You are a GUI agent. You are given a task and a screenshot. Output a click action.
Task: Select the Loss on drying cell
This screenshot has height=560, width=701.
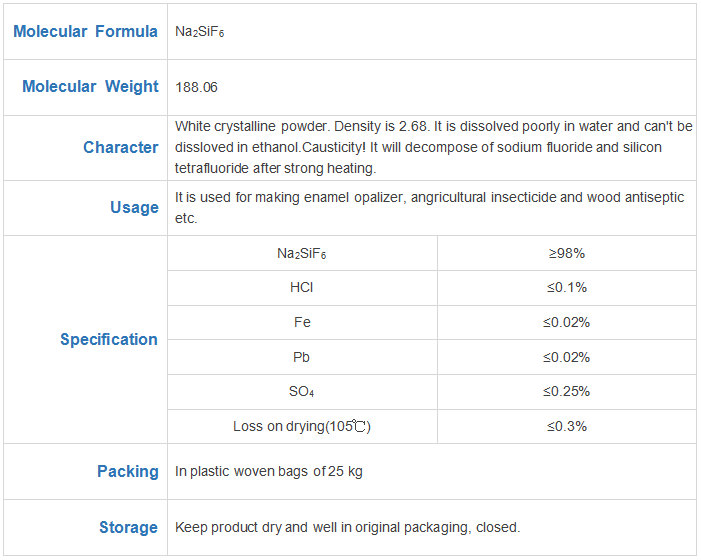coord(302,426)
